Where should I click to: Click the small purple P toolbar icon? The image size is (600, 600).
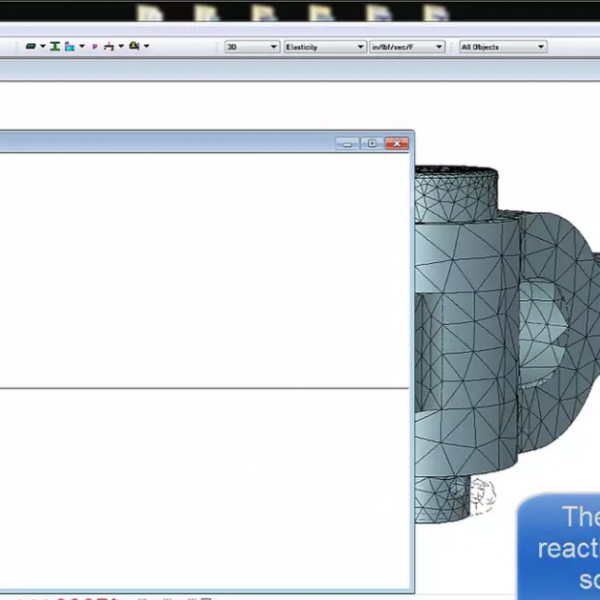pos(95,47)
